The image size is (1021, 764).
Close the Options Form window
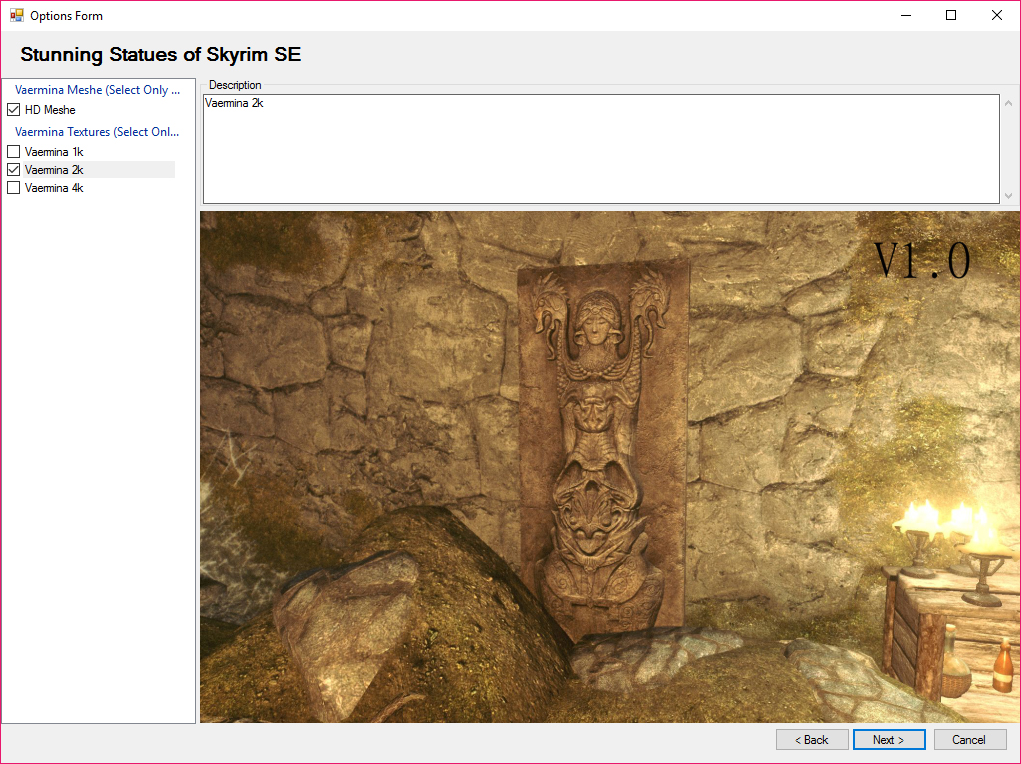(997, 16)
